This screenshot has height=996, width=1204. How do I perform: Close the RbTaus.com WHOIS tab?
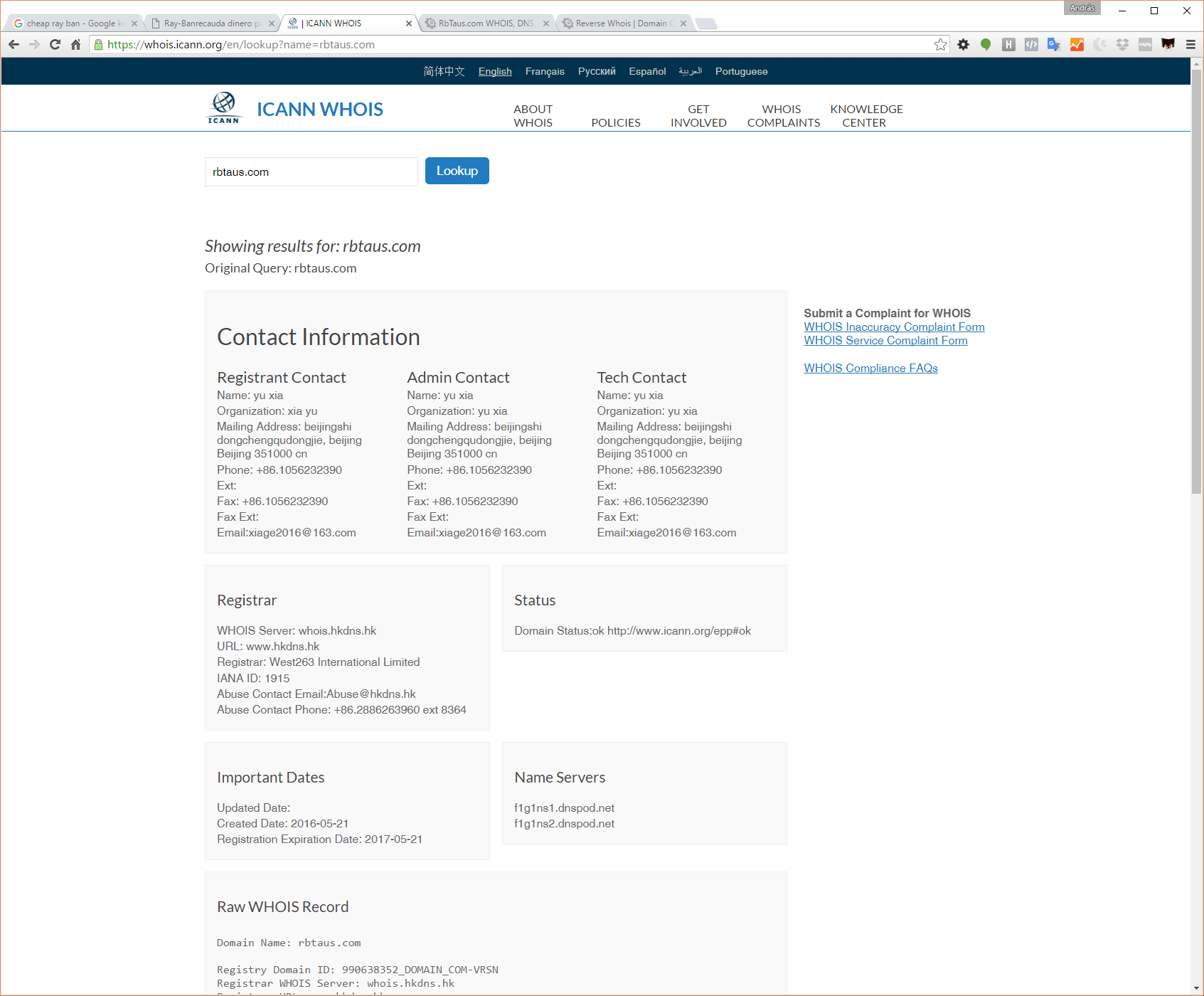[546, 23]
